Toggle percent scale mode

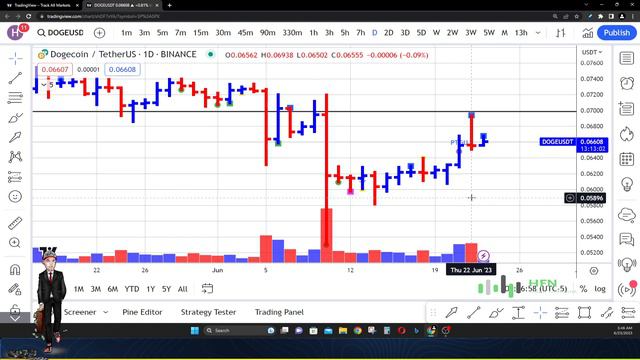point(583,289)
